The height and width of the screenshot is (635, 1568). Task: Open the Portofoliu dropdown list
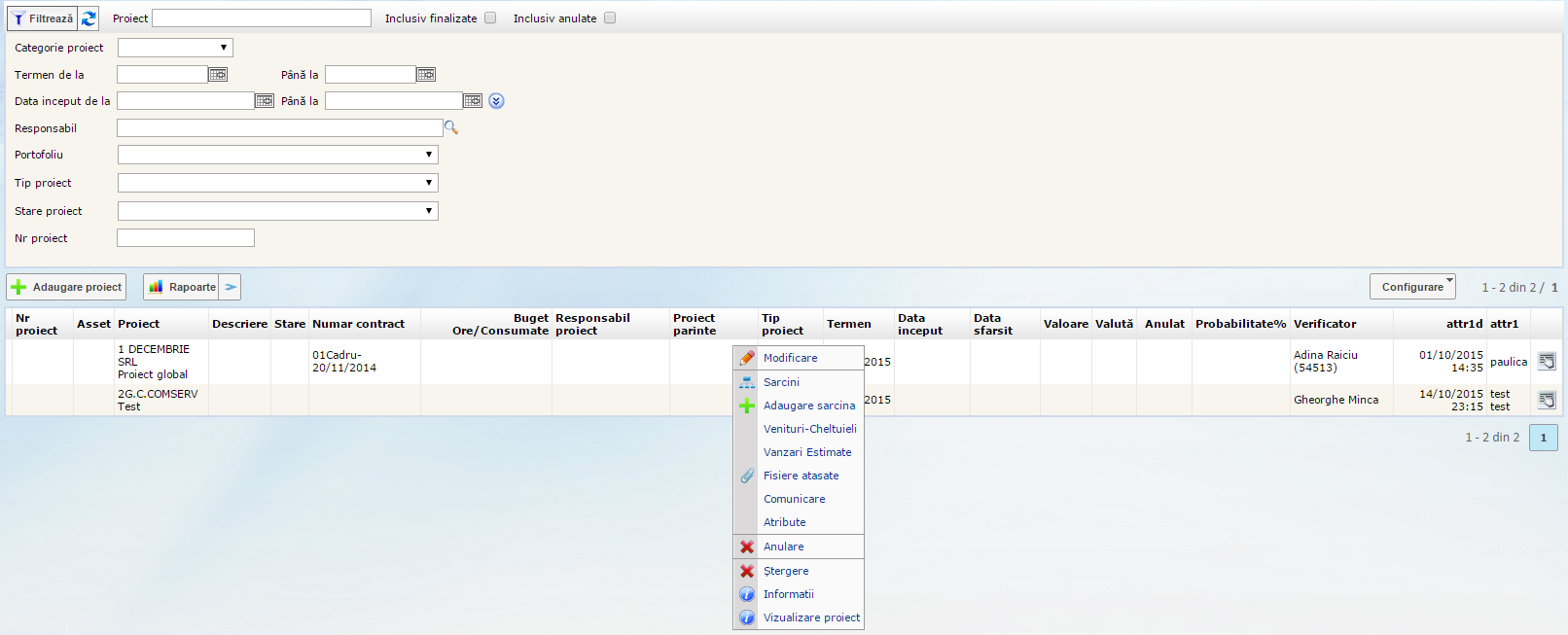pyautogui.click(x=277, y=155)
